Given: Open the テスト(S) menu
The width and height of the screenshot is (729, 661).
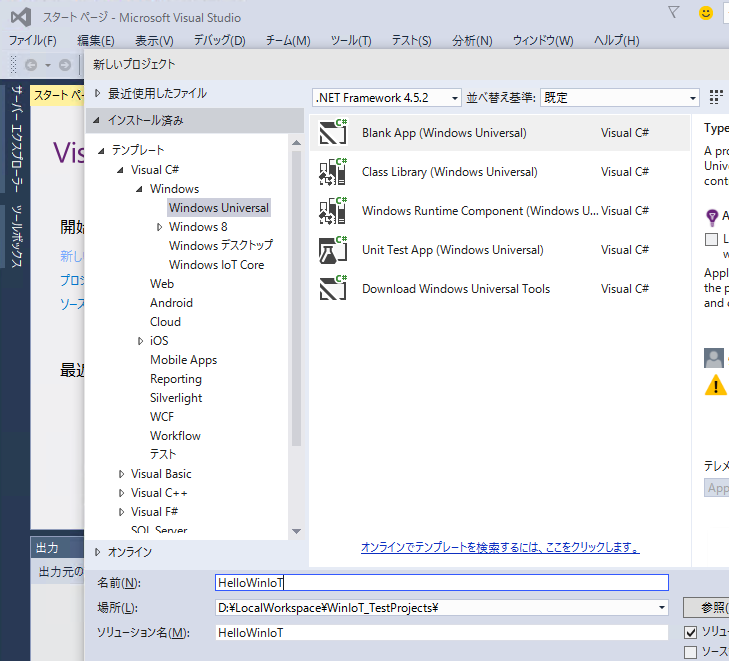Looking at the screenshot, I should [x=411, y=41].
